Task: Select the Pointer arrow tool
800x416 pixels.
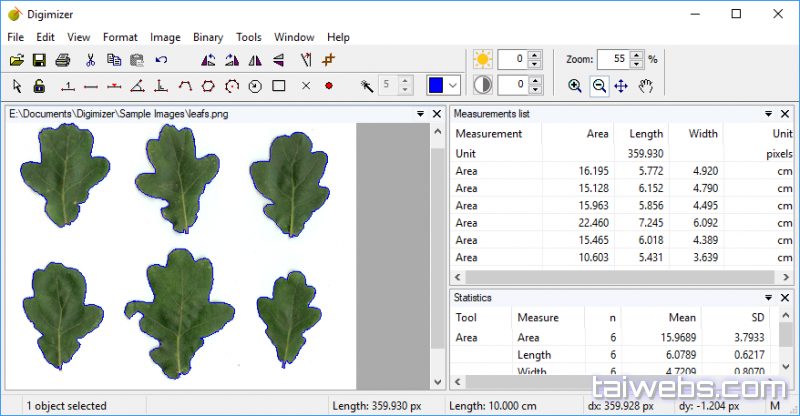Action: point(17,86)
